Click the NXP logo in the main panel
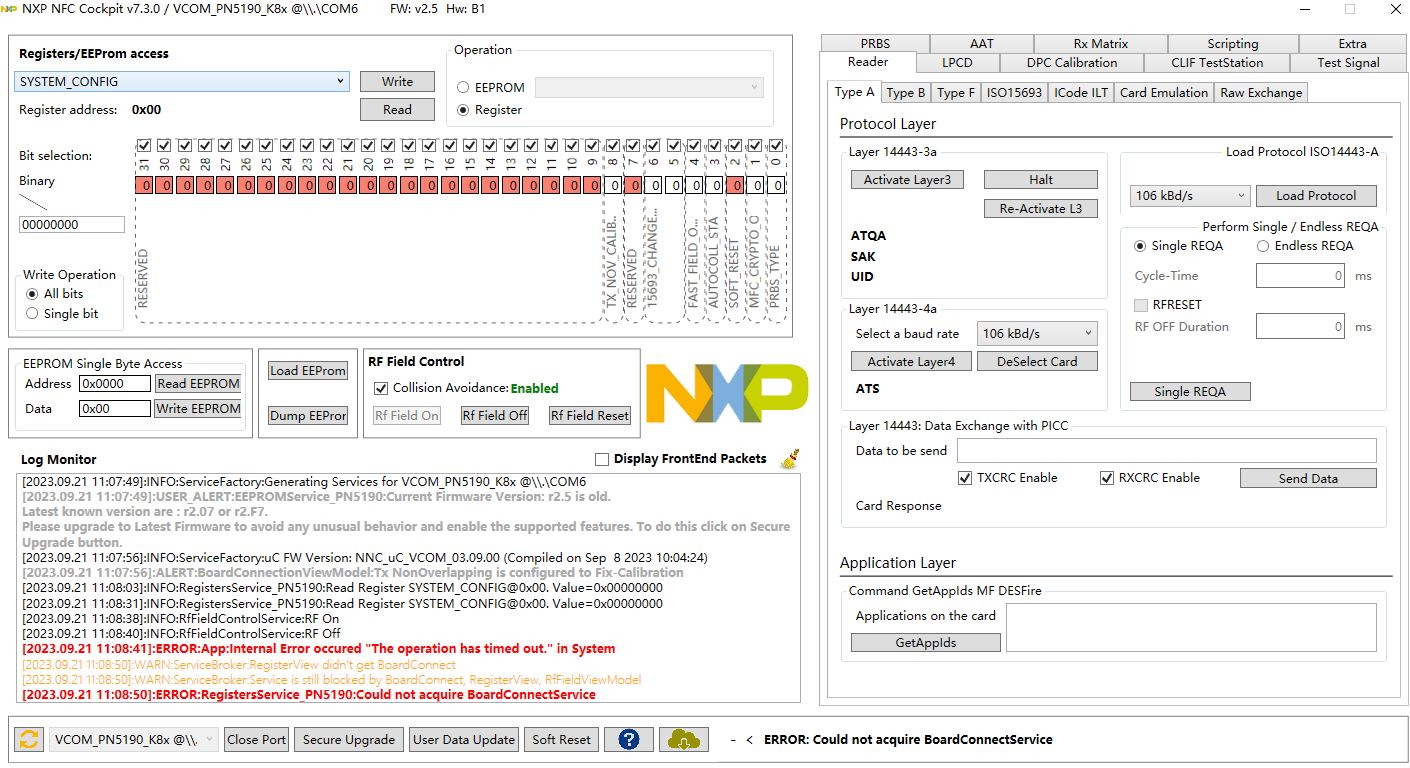The height and width of the screenshot is (768, 1410). [727, 392]
